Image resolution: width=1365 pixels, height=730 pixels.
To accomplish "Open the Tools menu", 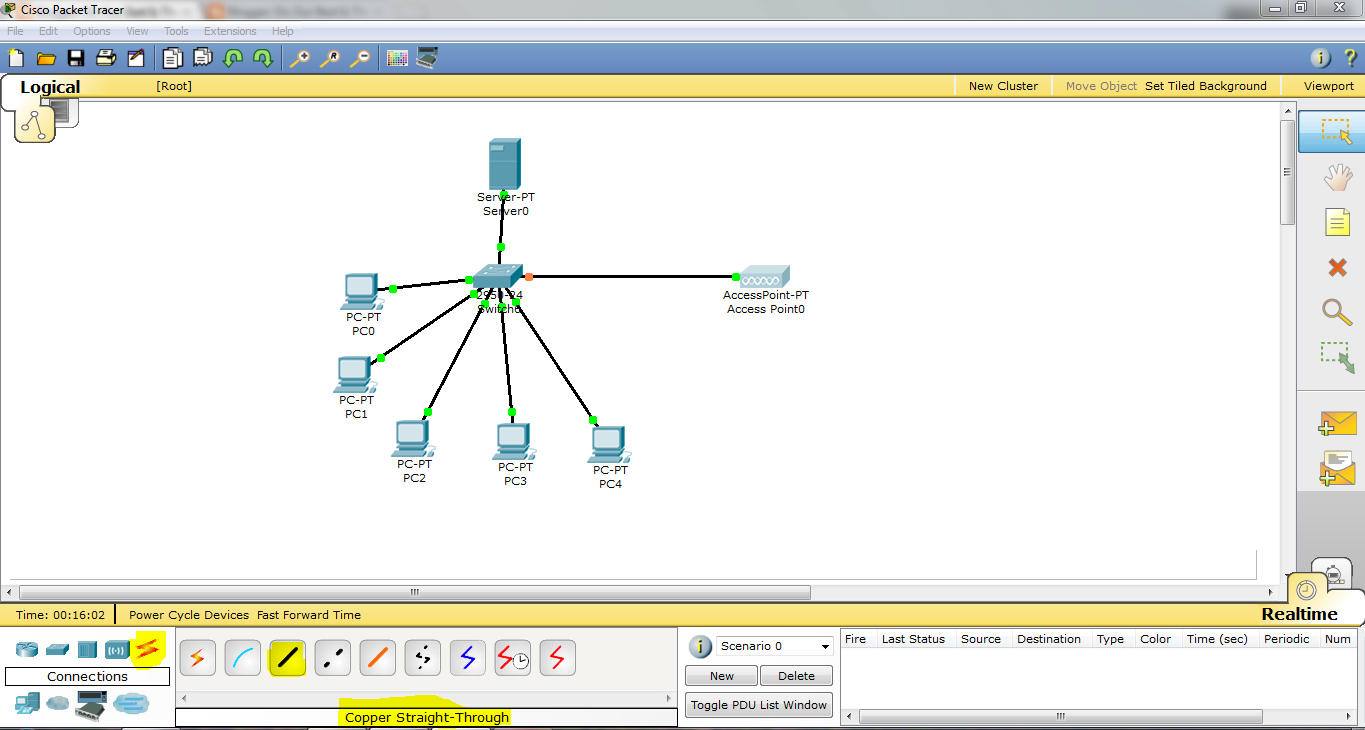I will point(176,31).
